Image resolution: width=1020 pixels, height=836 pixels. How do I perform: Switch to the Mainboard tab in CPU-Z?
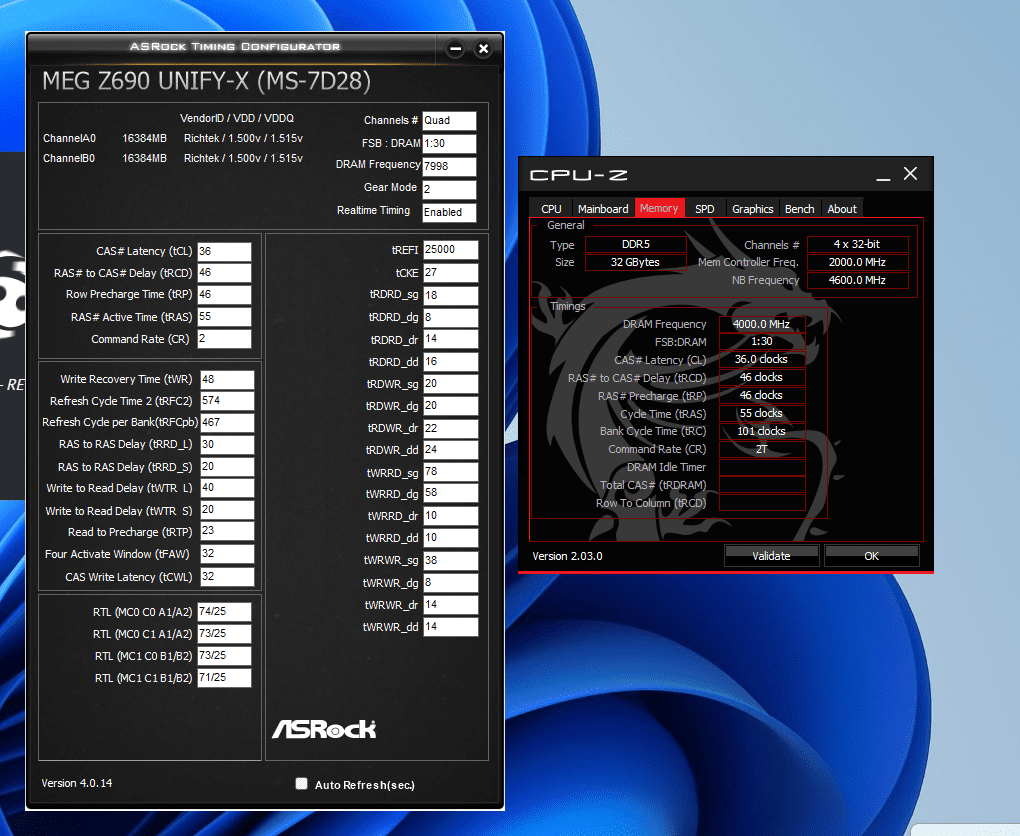coord(603,209)
